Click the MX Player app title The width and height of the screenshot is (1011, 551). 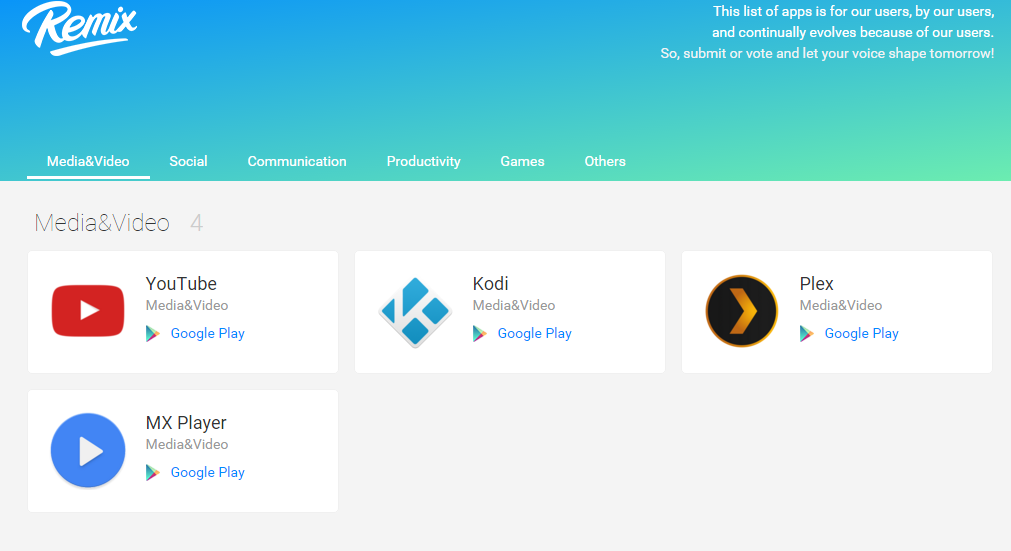pyautogui.click(x=186, y=423)
